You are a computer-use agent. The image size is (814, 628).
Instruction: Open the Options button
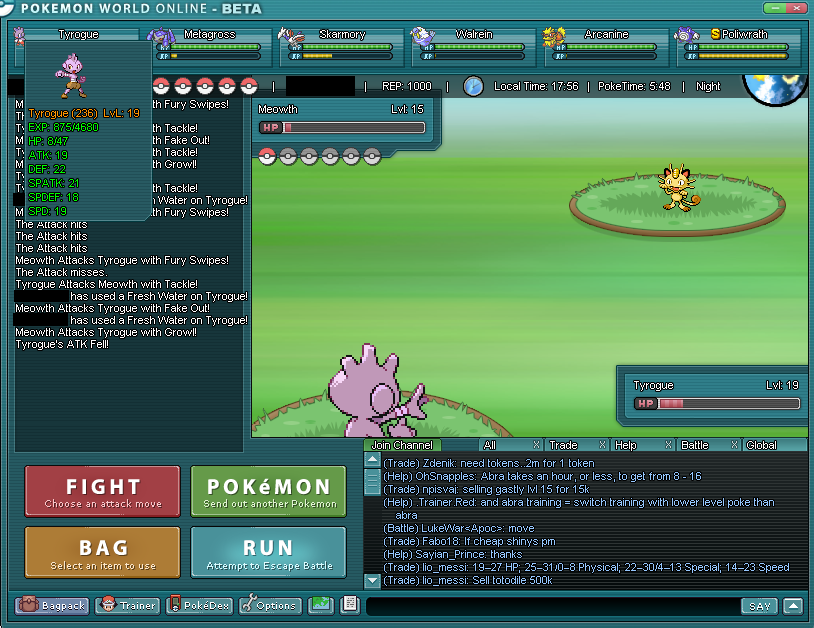click(x=270, y=605)
